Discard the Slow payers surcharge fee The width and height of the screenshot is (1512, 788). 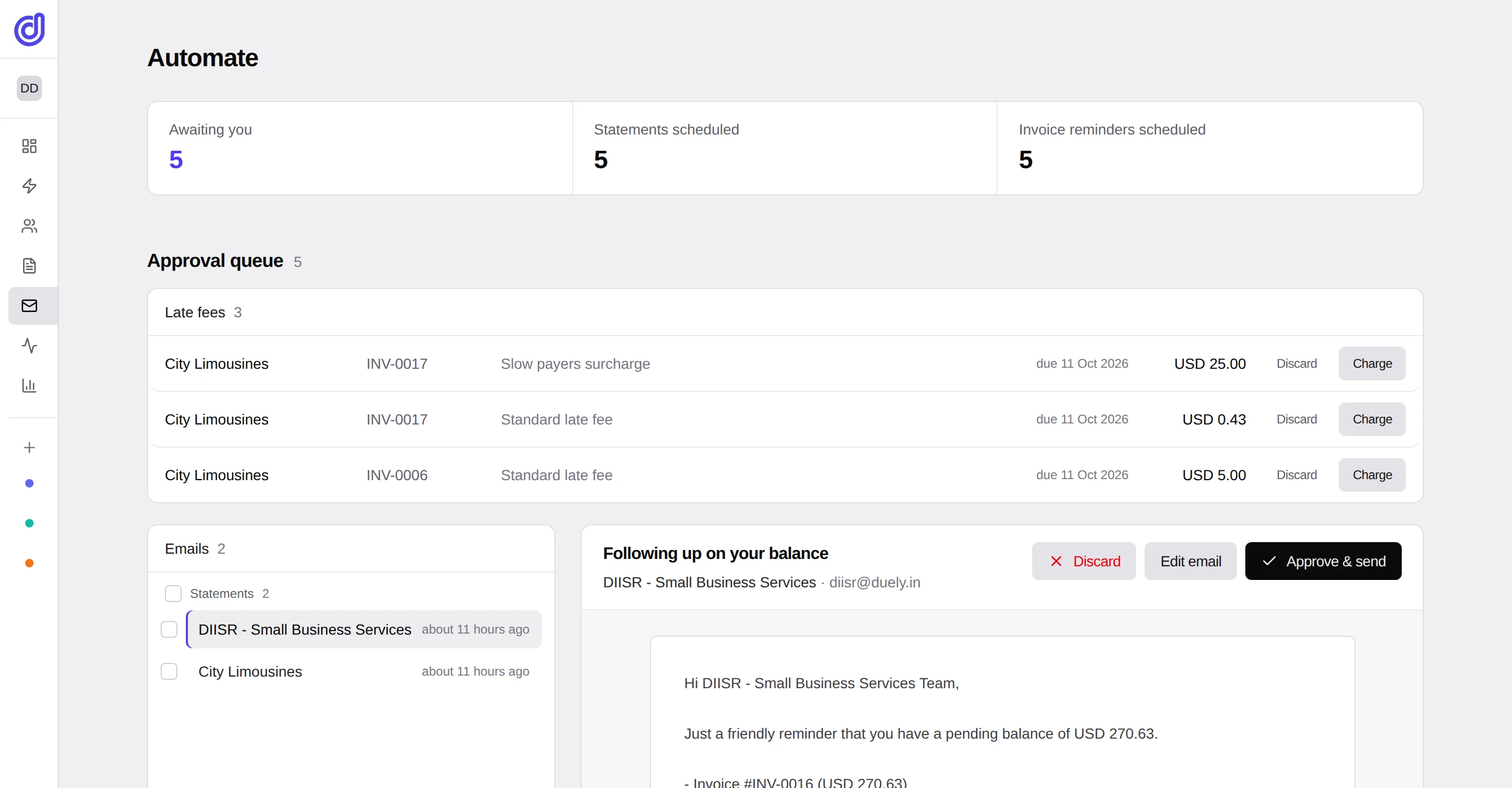coord(1297,364)
